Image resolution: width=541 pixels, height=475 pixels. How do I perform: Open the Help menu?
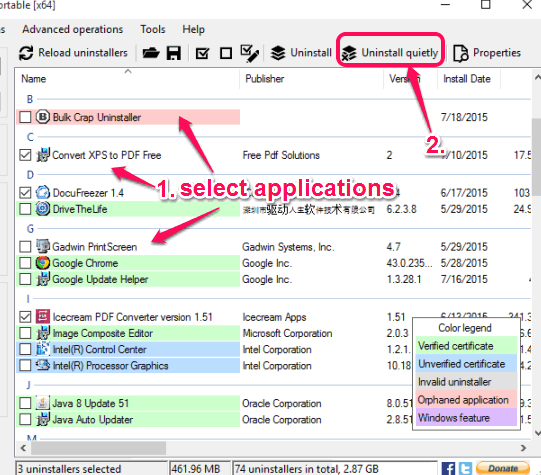tap(193, 29)
